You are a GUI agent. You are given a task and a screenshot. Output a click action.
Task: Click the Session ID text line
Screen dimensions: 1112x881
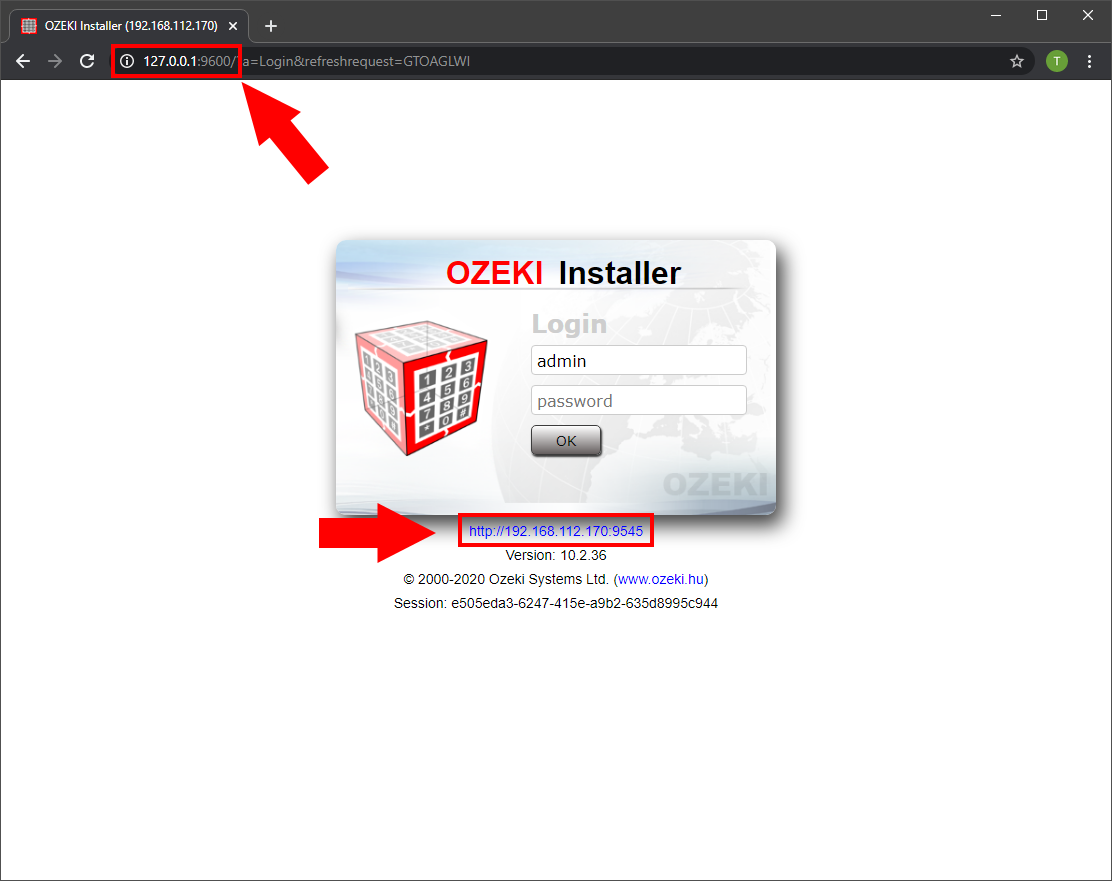pos(556,603)
